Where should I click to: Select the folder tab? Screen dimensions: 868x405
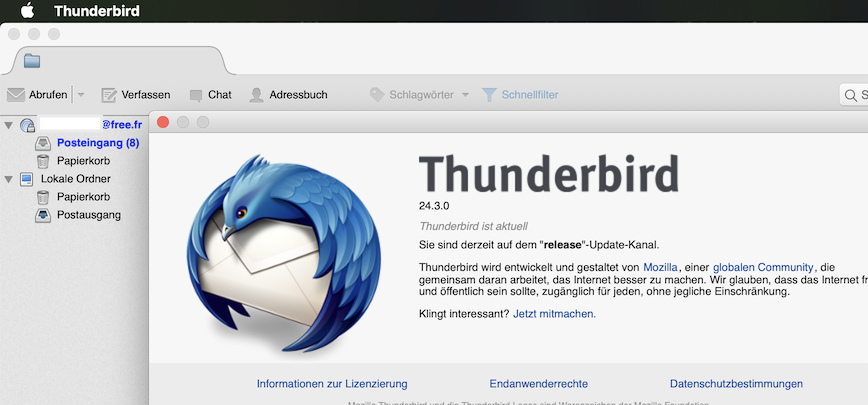(x=118, y=61)
